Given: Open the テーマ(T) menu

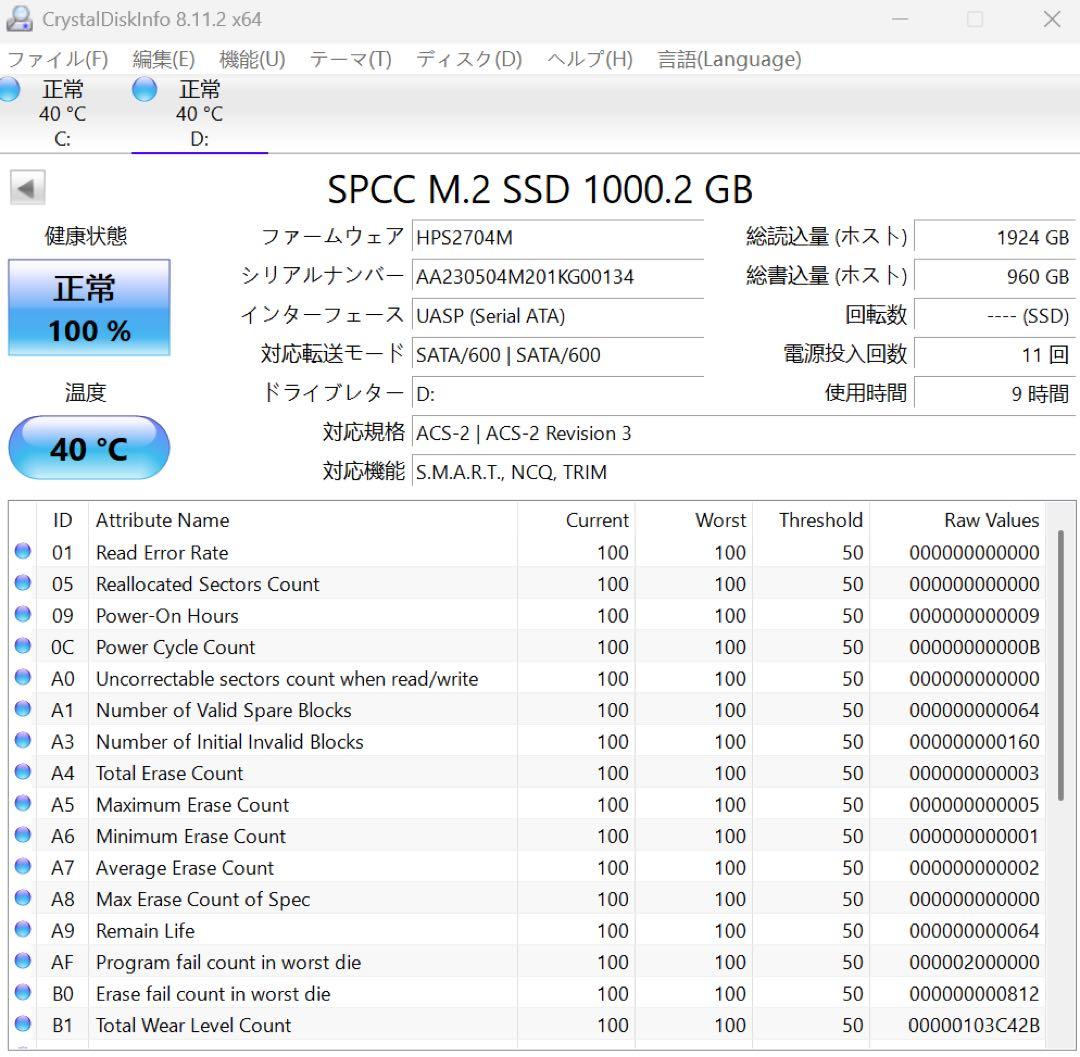Looking at the screenshot, I should [x=351, y=59].
